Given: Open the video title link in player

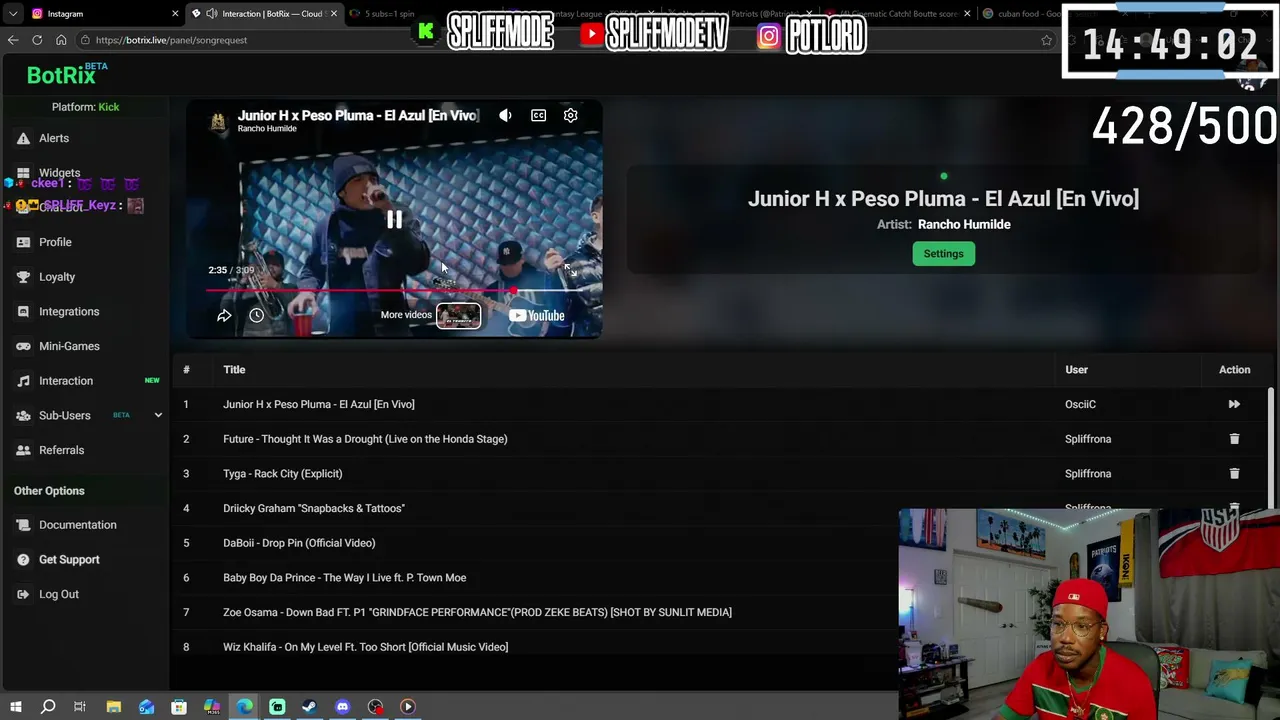Looking at the screenshot, I should click(x=357, y=115).
